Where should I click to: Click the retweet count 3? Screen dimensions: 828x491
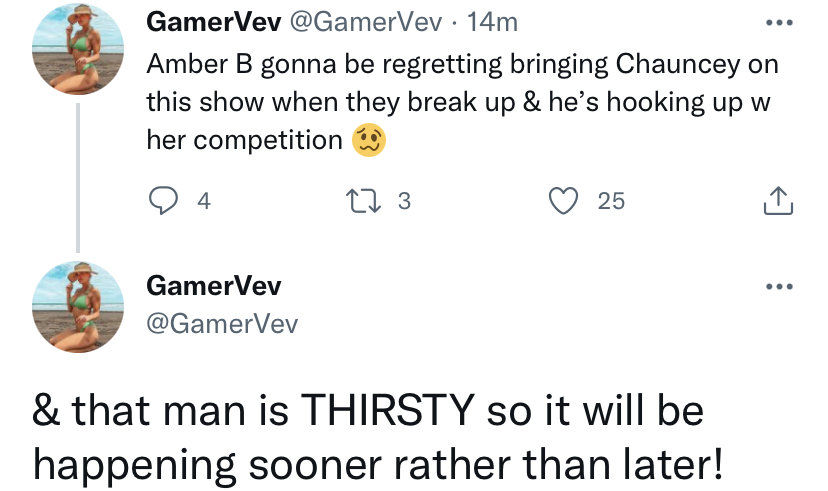point(404,201)
